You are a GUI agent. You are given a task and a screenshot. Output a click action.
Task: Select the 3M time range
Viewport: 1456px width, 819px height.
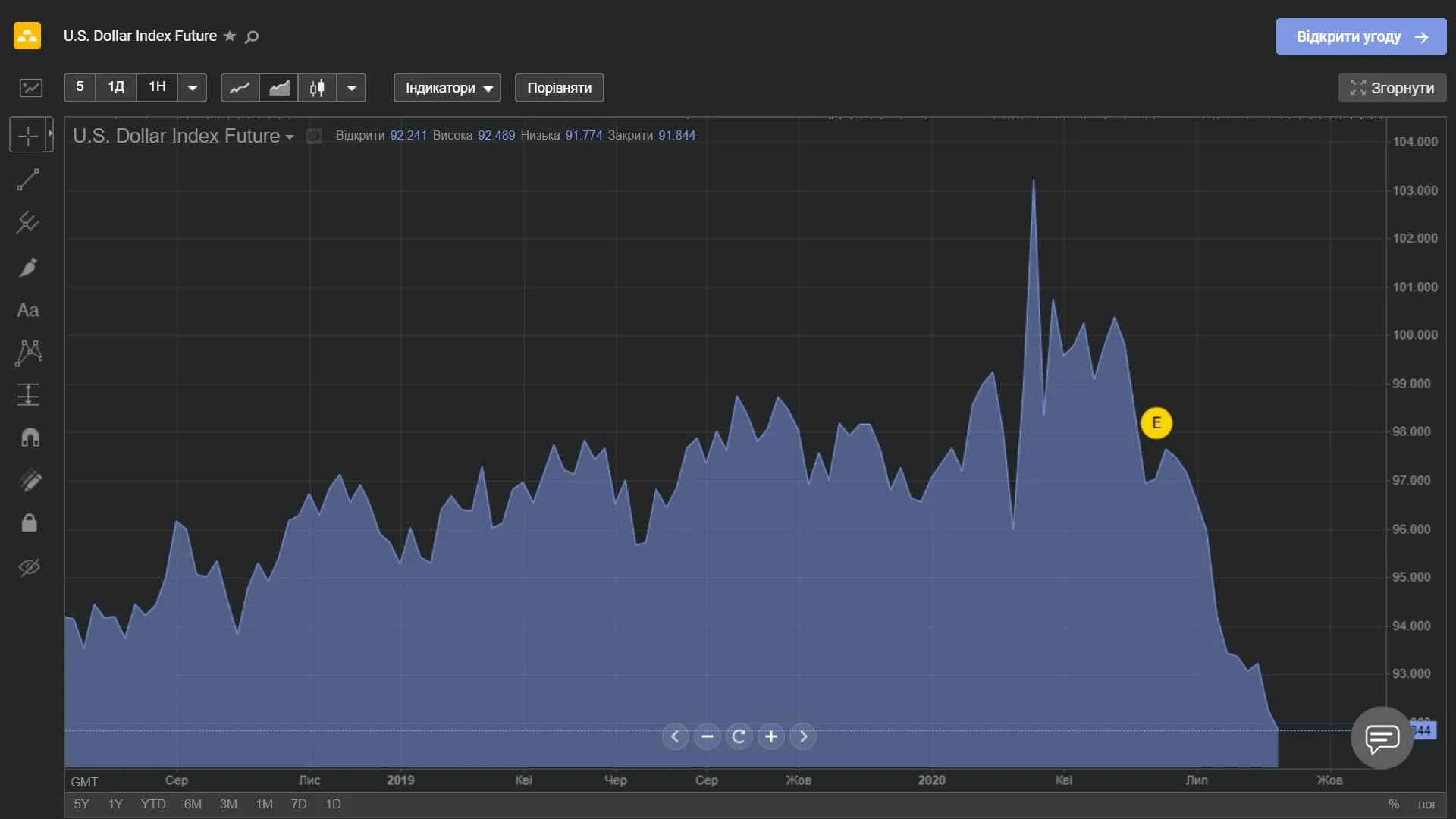(x=228, y=804)
